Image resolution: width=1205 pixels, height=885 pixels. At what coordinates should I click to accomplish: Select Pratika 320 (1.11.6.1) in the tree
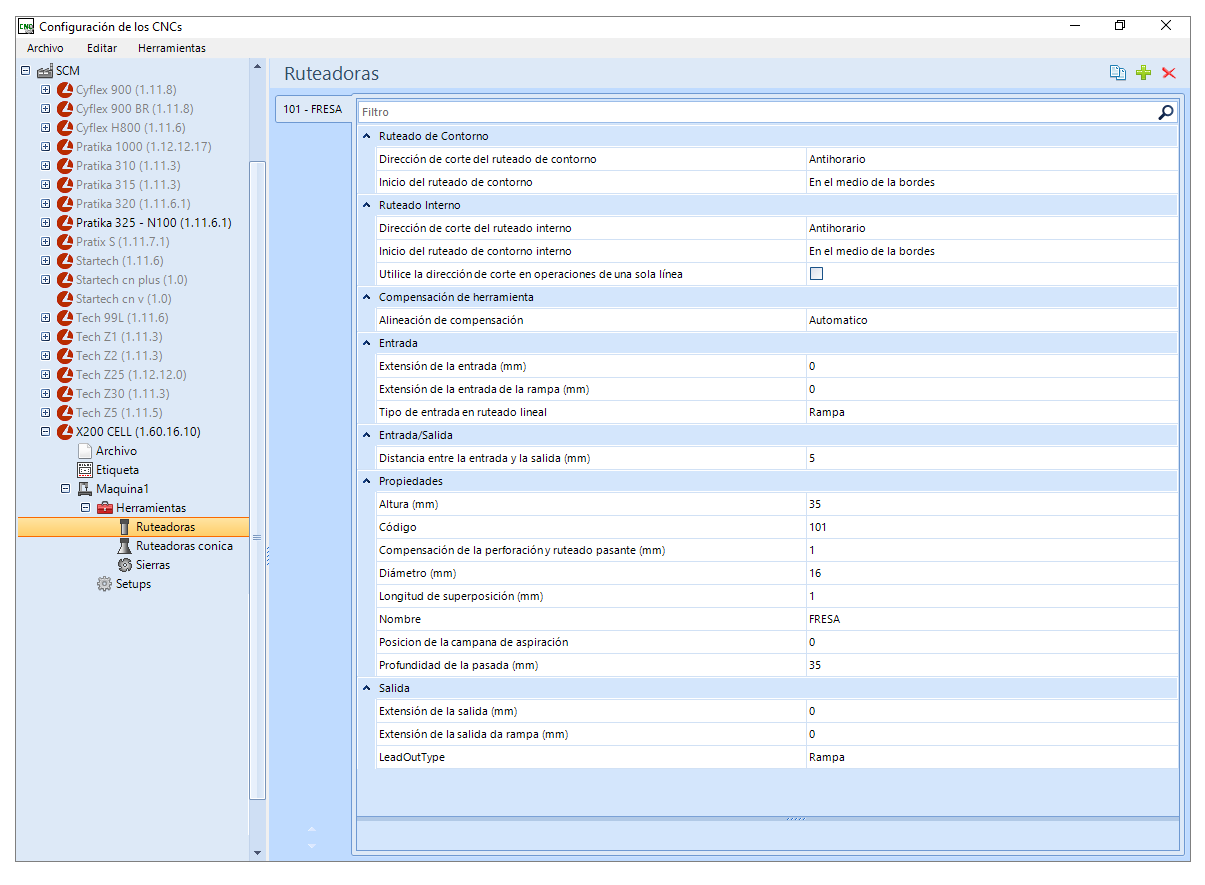click(133, 204)
